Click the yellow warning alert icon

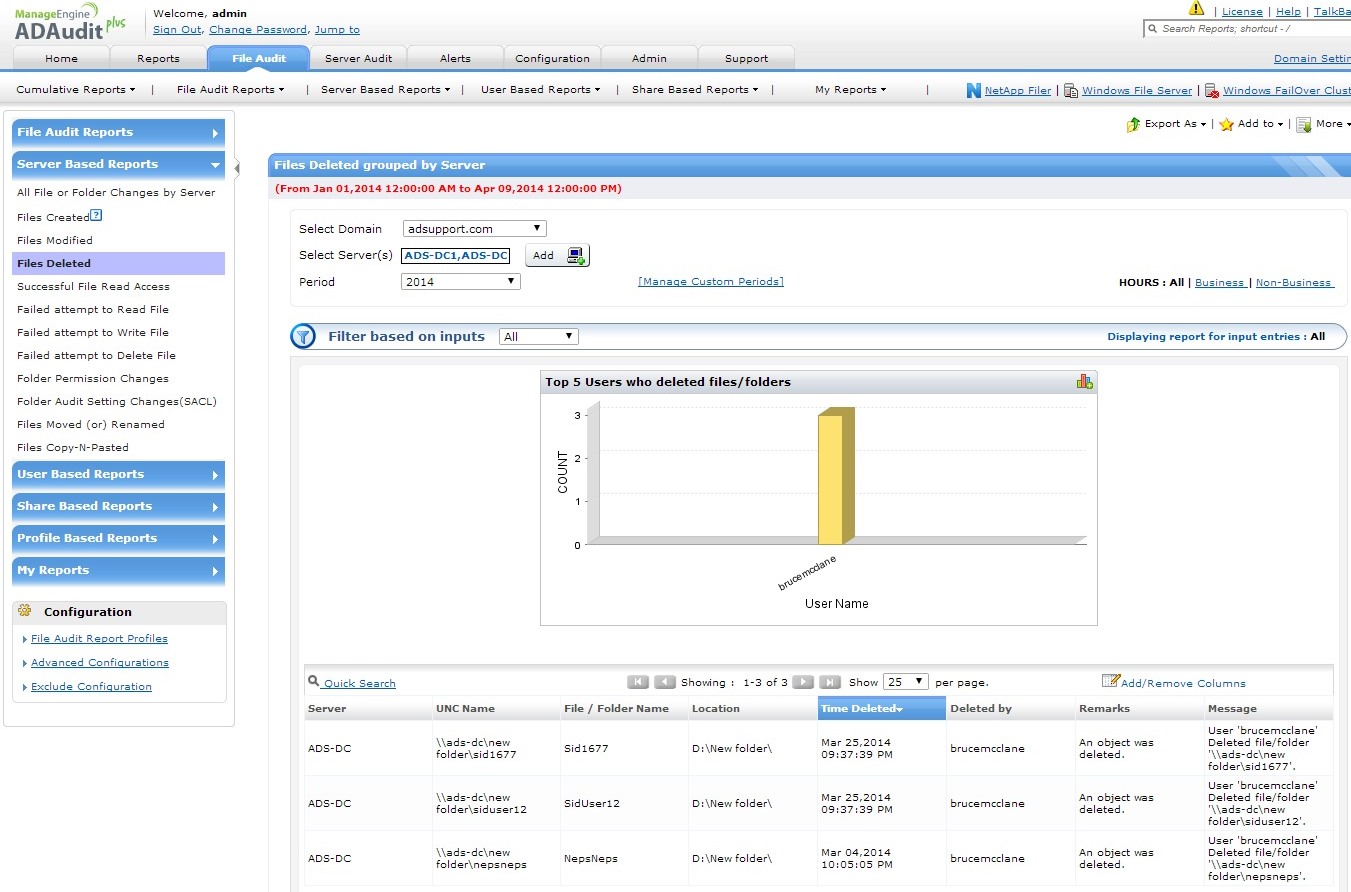click(x=1196, y=9)
